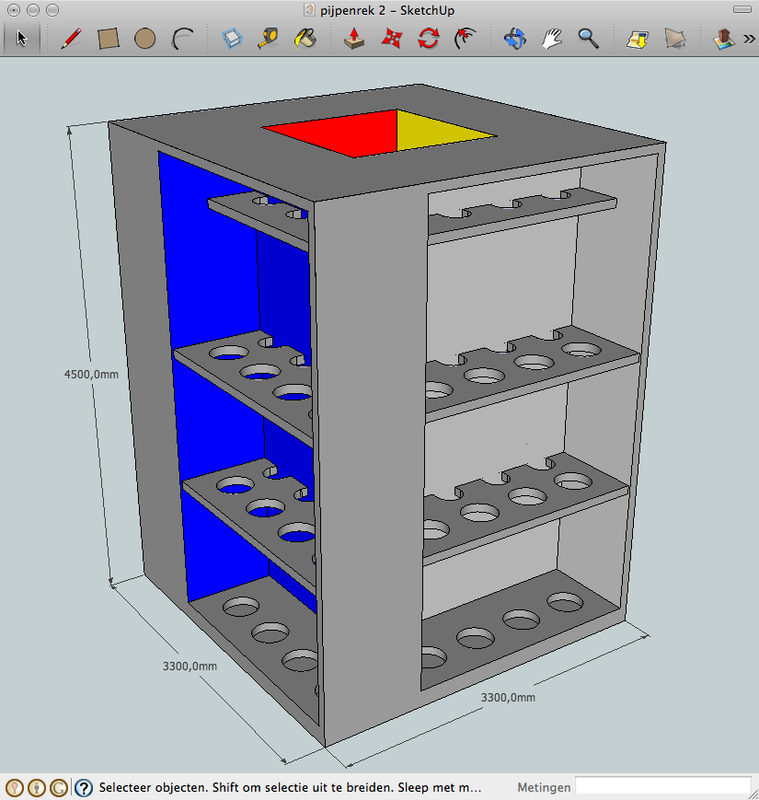Select the Rotate tool

428,38
